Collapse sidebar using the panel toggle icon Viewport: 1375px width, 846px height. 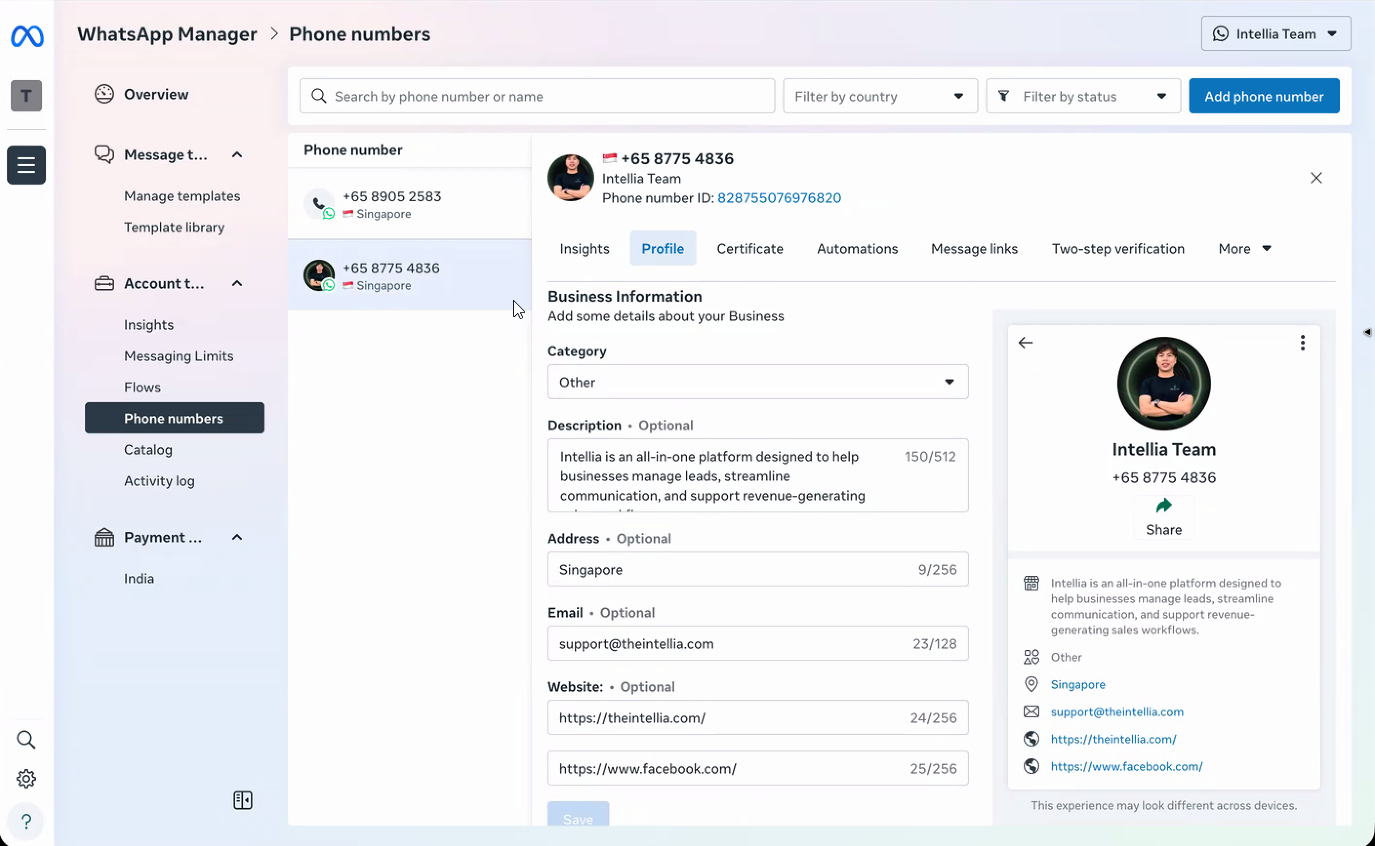pyautogui.click(x=243, y=800)
